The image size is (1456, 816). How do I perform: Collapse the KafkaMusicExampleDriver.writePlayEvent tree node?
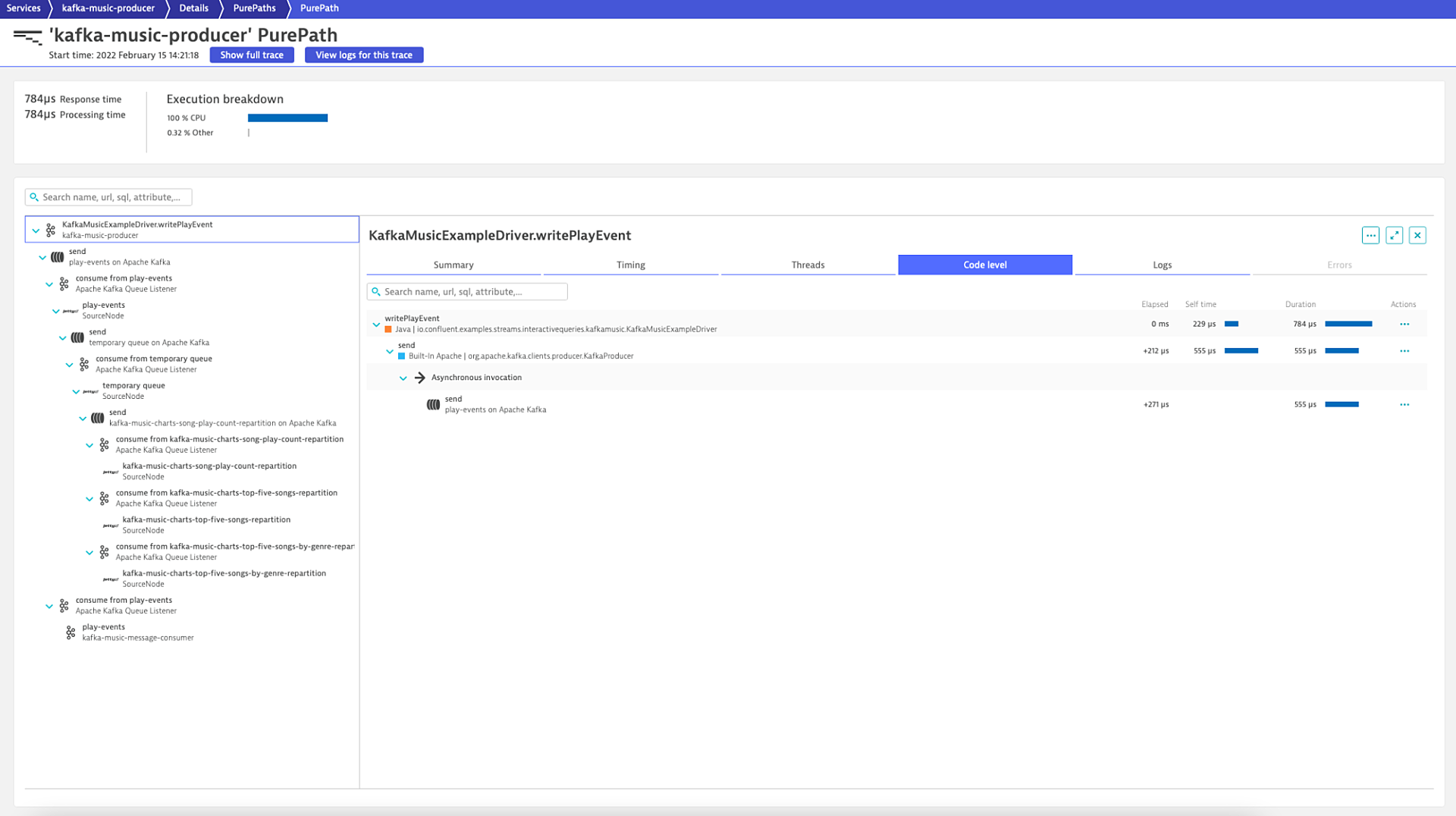coord(35,229)
